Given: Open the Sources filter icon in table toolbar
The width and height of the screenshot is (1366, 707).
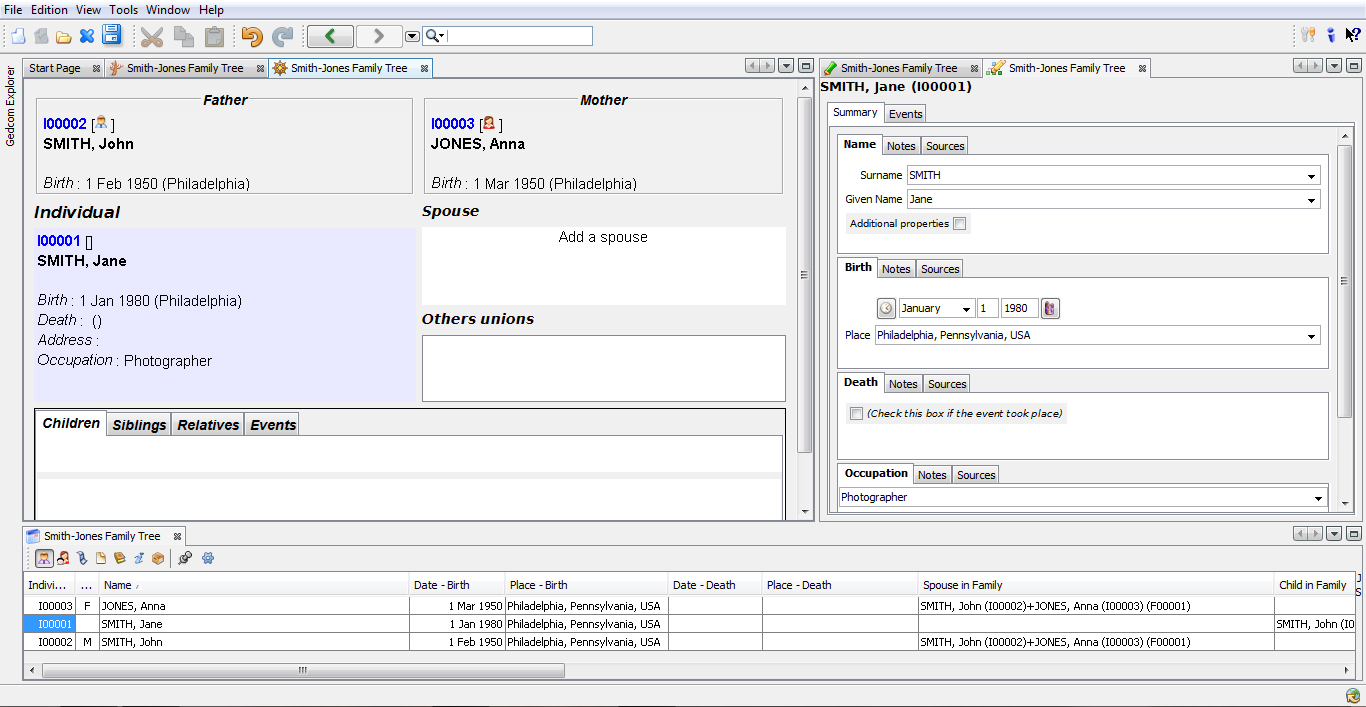Looking at the screenshot, I should (x=120, y=558).
